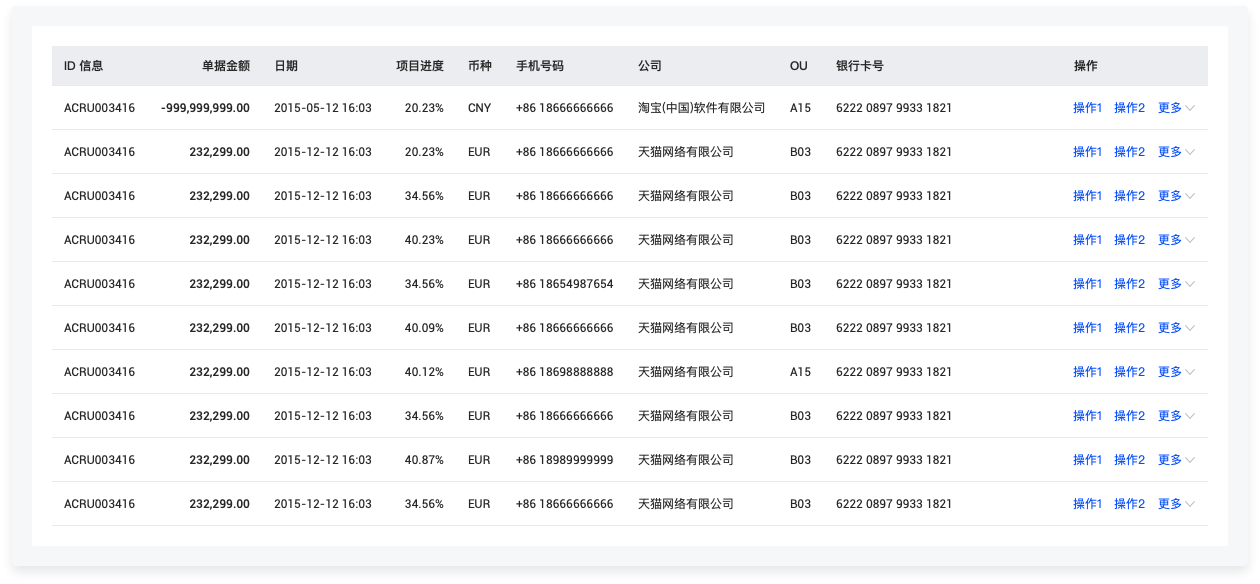Select the amount -999,999,999.00
This screenshot has height=584, width=1260.
(x=205, y=108)
